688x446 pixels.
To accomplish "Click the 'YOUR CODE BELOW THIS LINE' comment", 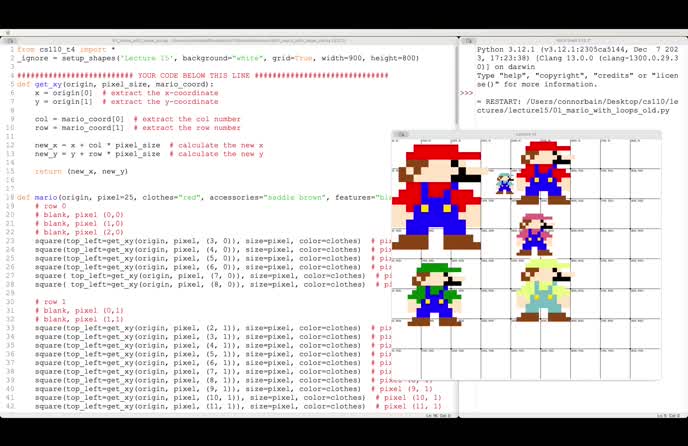I will pyautogui.click(x=202, y=76).
